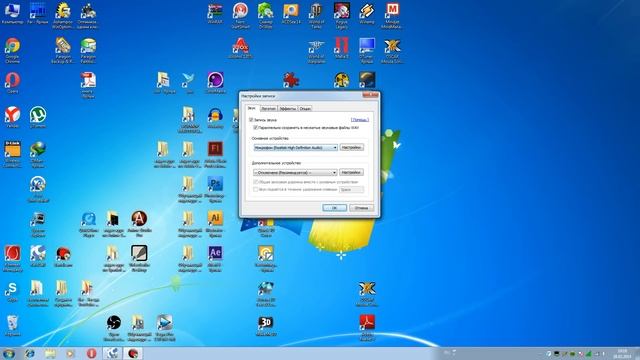Image resolution: width=640 pixels, height=360 pixels.
Task: Click the hotkey field in sound dialog
Action: click(351, 189)
